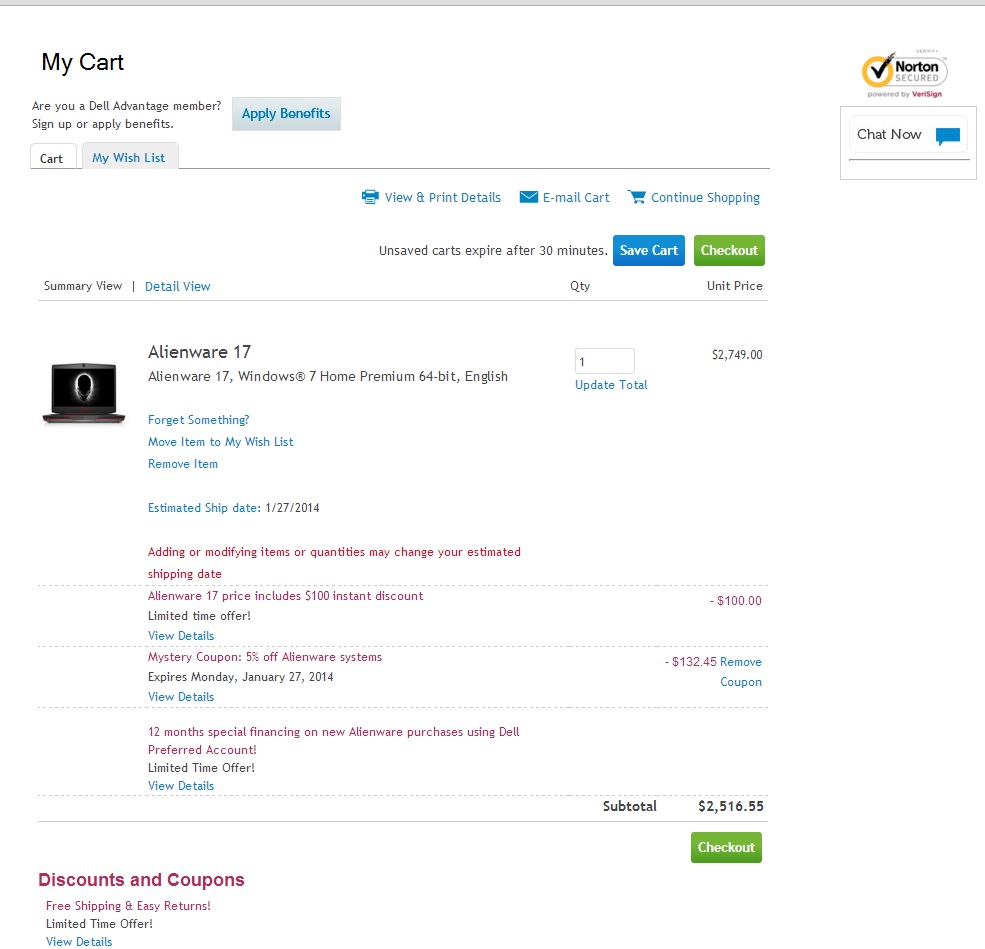The image size is (985, 949).
Task: Click the quantity input field
Action: pyautogui.click(x=604, y=361)
